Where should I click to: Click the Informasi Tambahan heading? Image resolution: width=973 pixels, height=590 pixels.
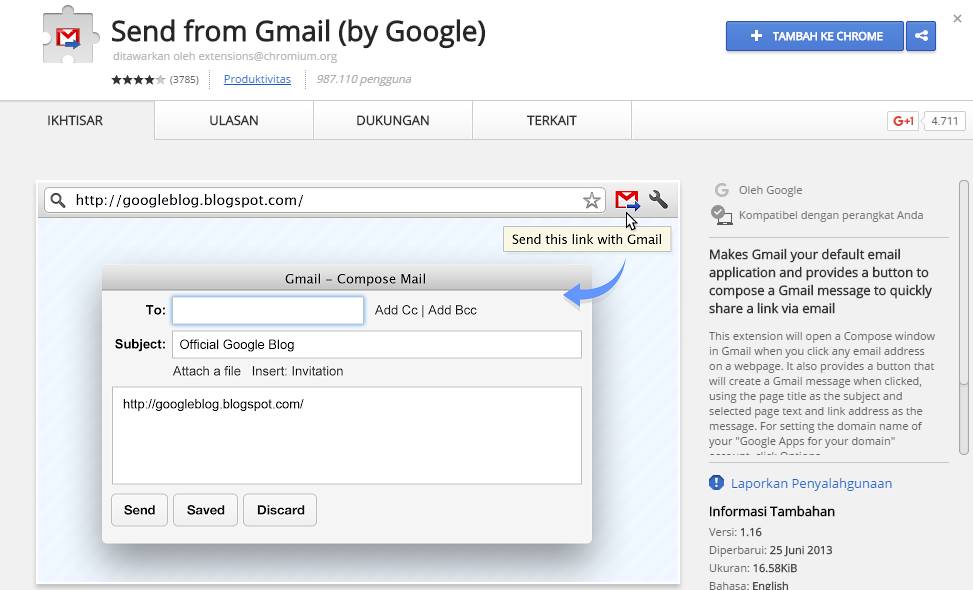pyautogui.click(x=771, y=511)
